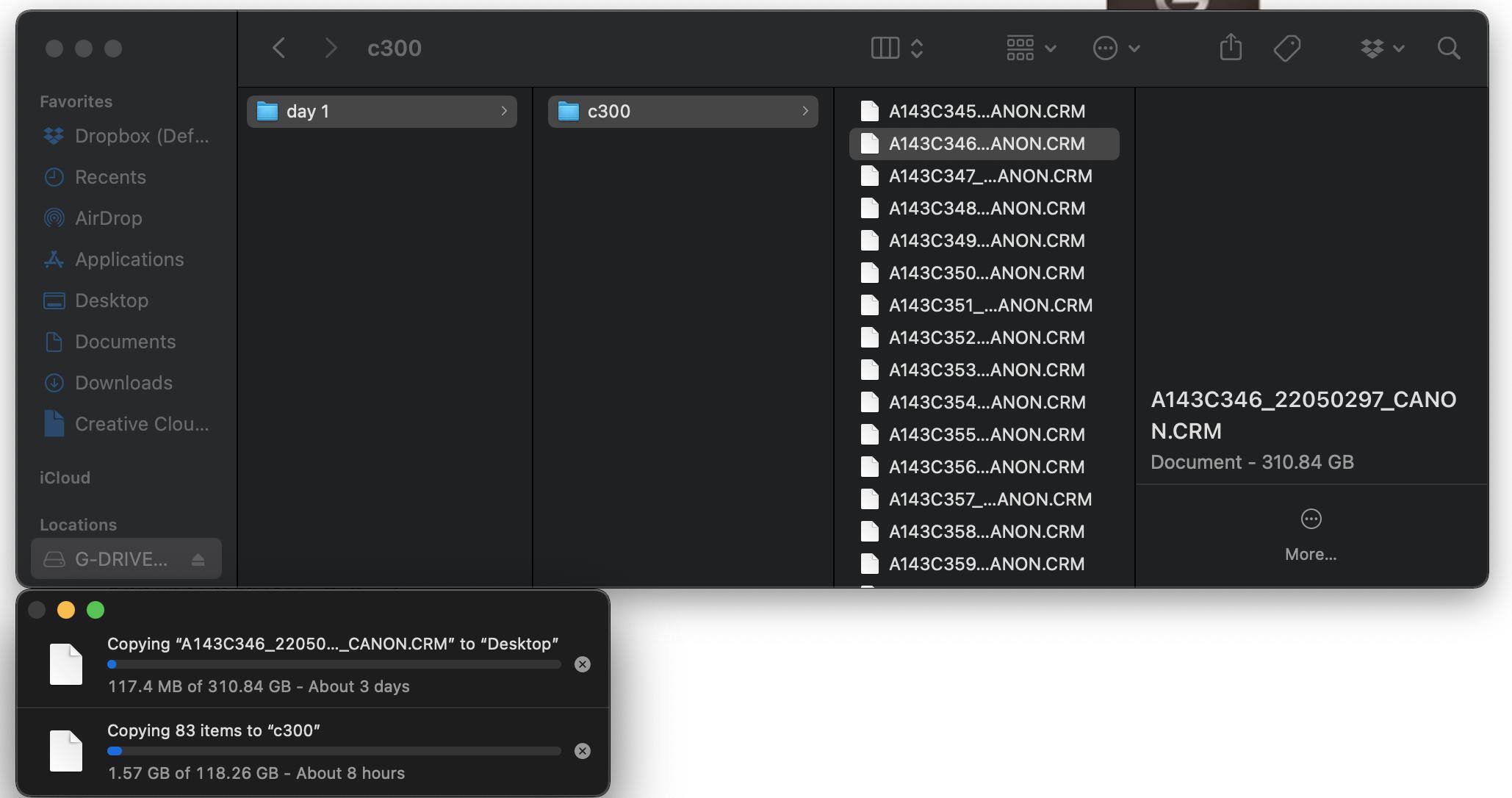Open the column view switcher

pos(896,48)
